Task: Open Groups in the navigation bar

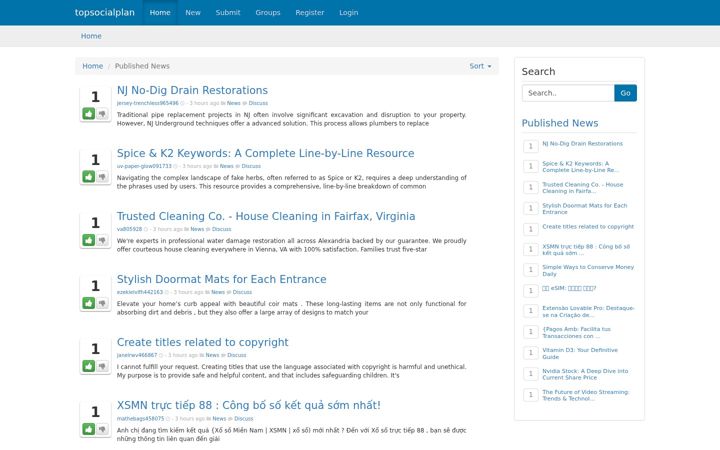Action: click(x=268, y=12)
